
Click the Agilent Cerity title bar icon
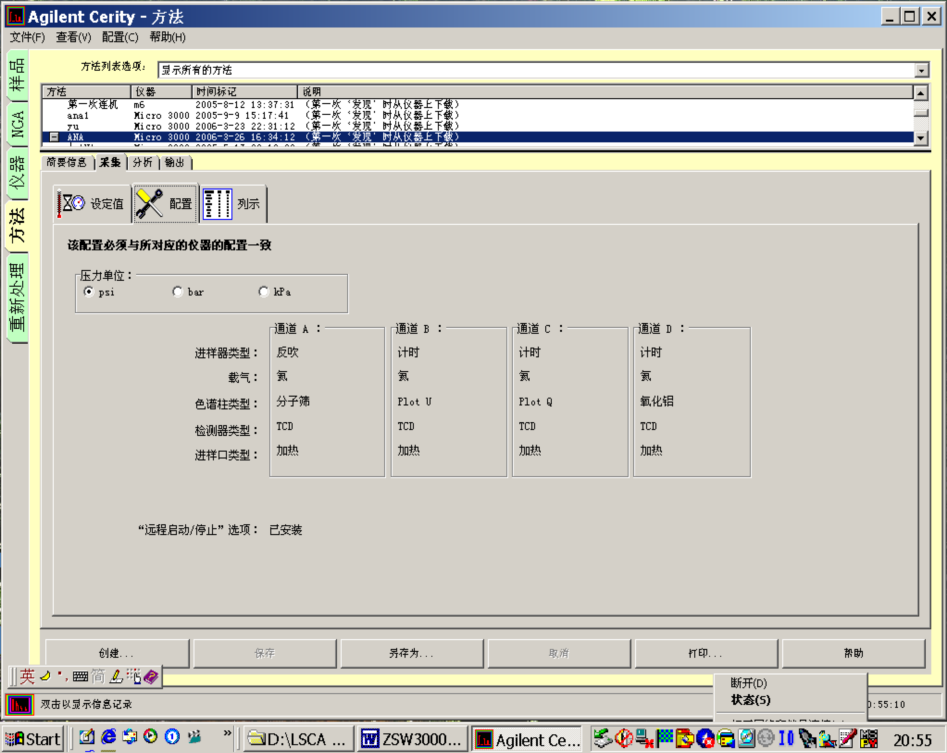(x=15, y=16)
